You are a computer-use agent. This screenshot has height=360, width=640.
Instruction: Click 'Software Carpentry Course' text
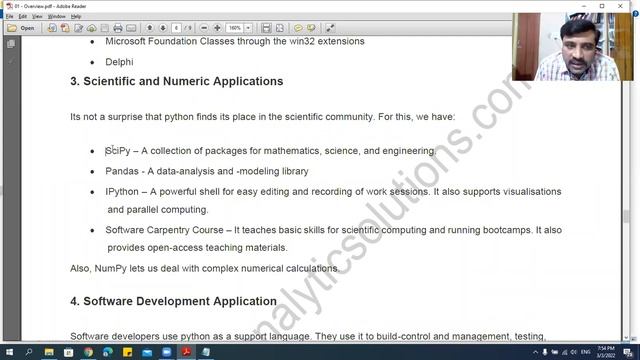point(164,230)
